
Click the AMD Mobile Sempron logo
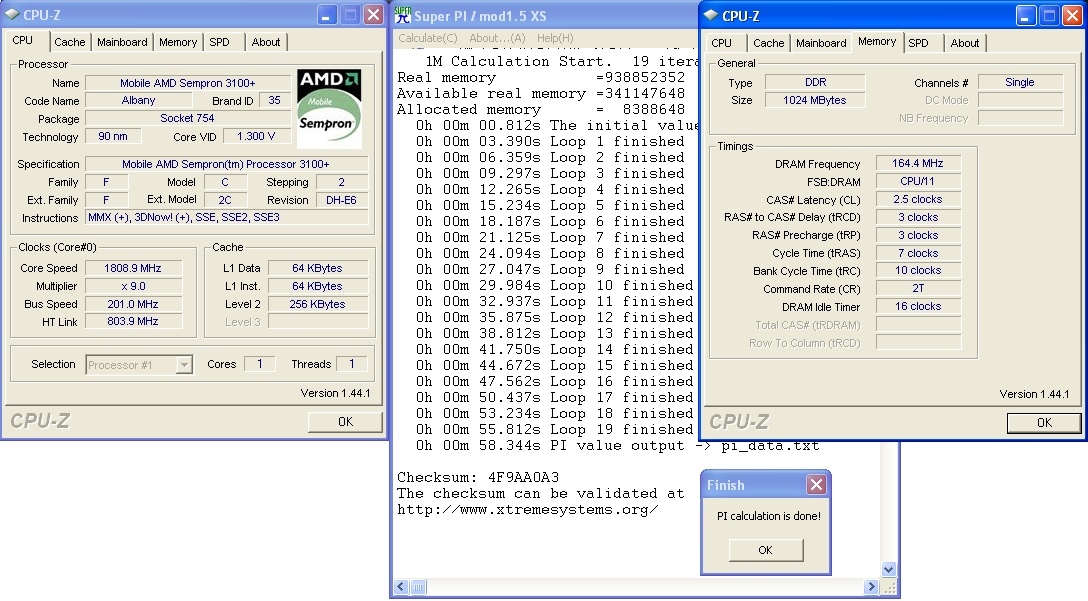[329, 108]
